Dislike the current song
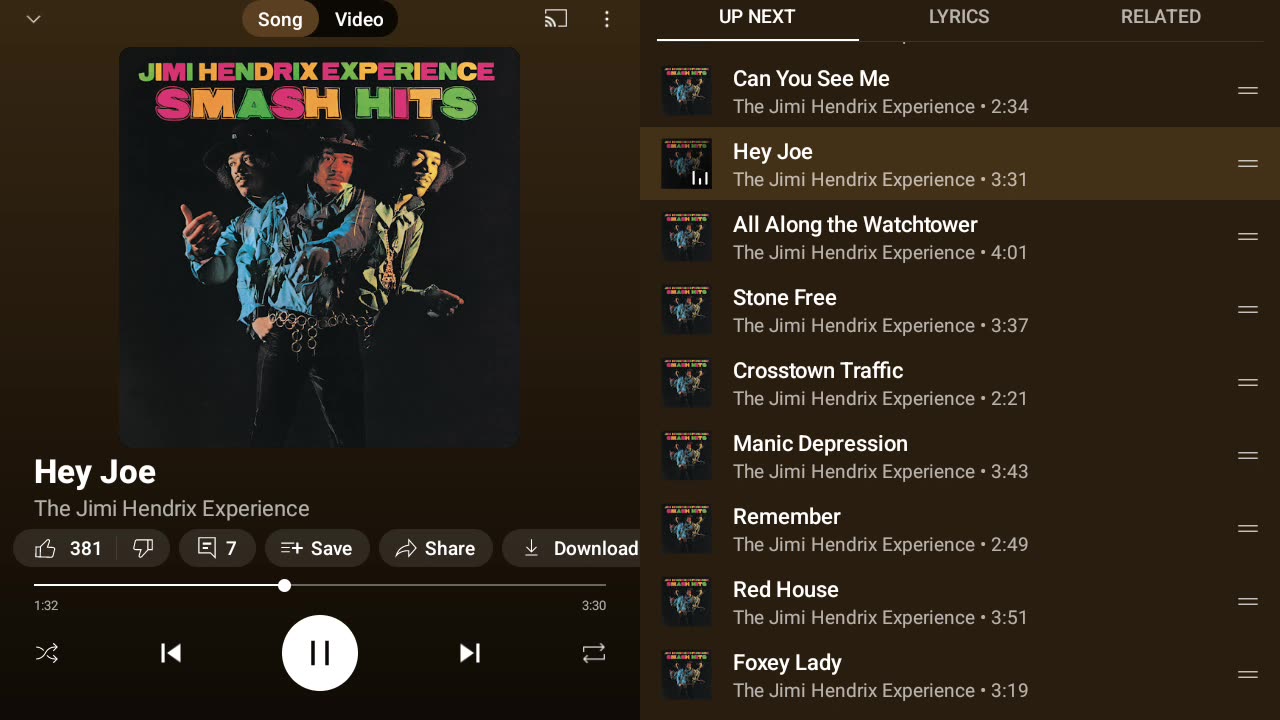Viewport: 1280px width, 720px height. (143, 548)
